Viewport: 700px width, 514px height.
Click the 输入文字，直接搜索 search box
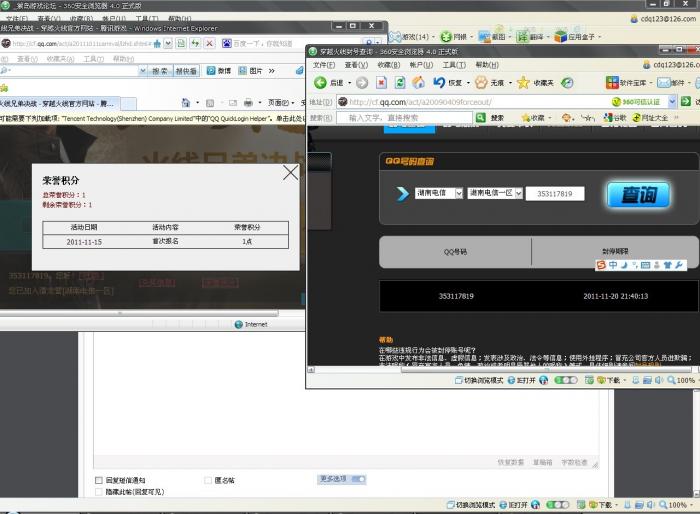[405, 117]
